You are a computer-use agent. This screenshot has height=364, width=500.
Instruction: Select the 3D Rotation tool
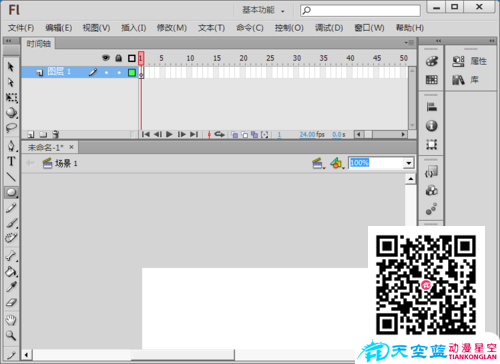tap(11, 112)
